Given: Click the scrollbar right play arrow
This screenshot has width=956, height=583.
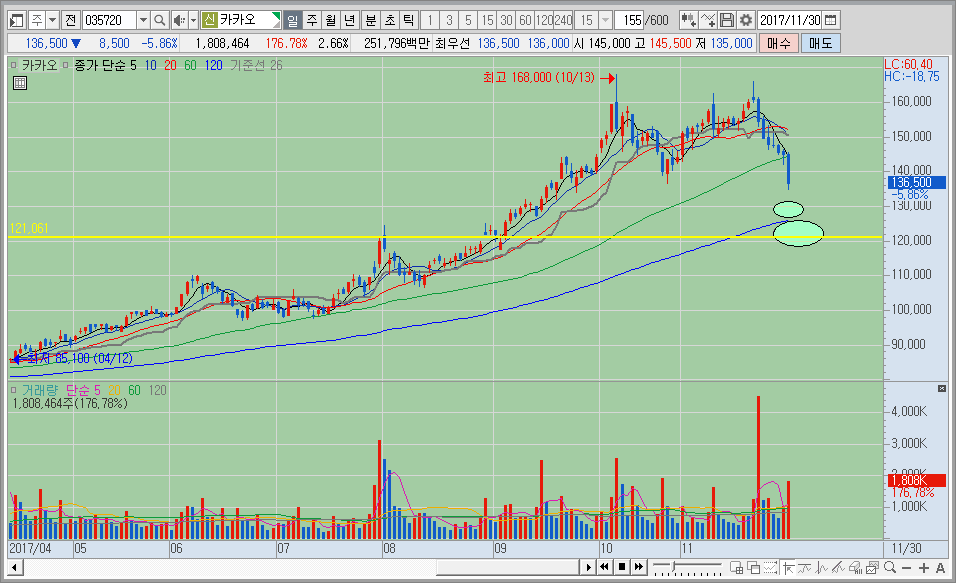Looking at the screenshot, I should click(x=588, y=567).
